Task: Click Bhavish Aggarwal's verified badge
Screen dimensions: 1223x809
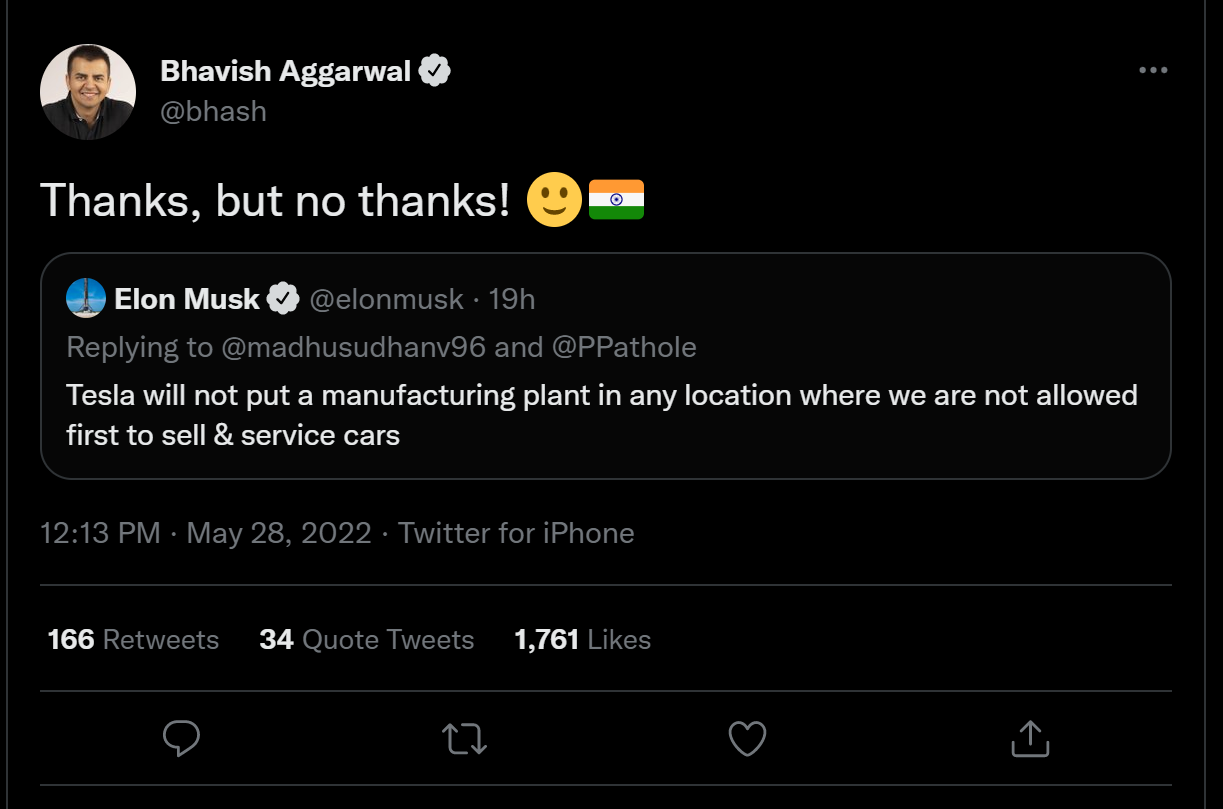Action: click(x=434, y=71)
